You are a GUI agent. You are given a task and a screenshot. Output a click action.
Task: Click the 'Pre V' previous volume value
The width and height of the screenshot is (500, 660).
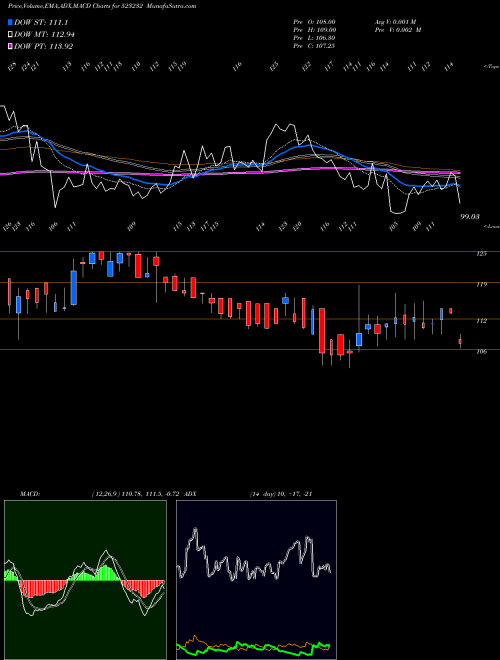click(398, 30)
